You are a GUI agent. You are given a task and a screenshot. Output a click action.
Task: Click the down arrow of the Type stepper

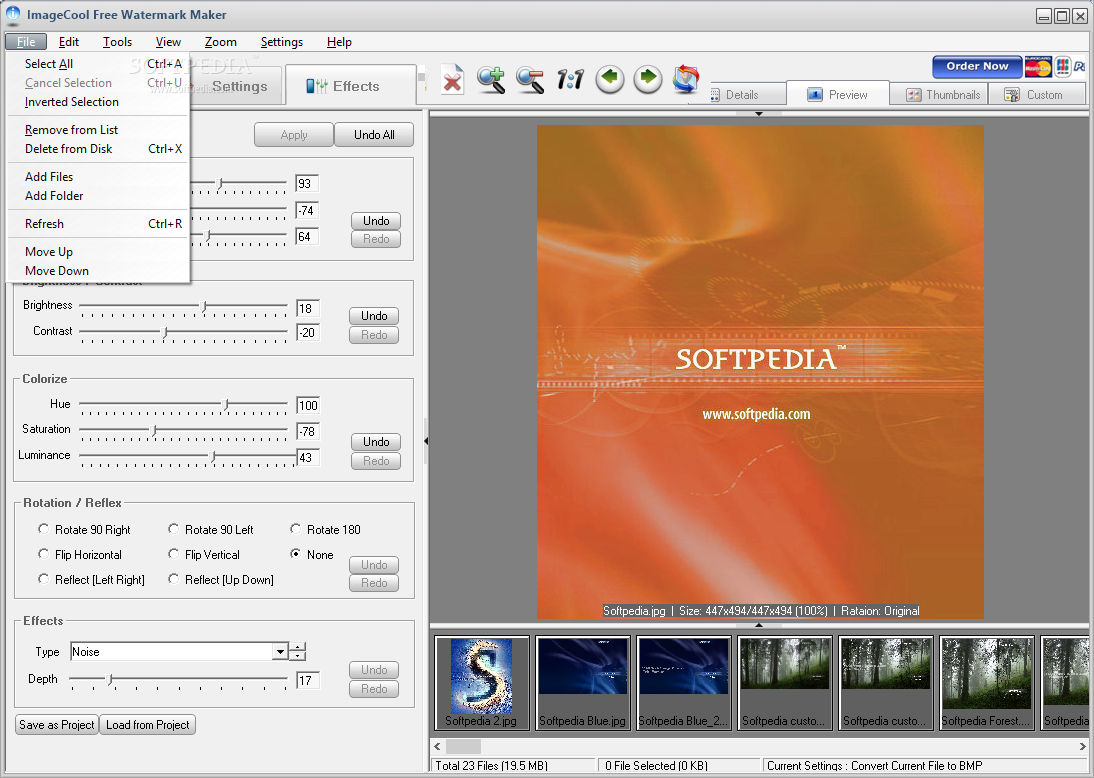click(298, 656)
